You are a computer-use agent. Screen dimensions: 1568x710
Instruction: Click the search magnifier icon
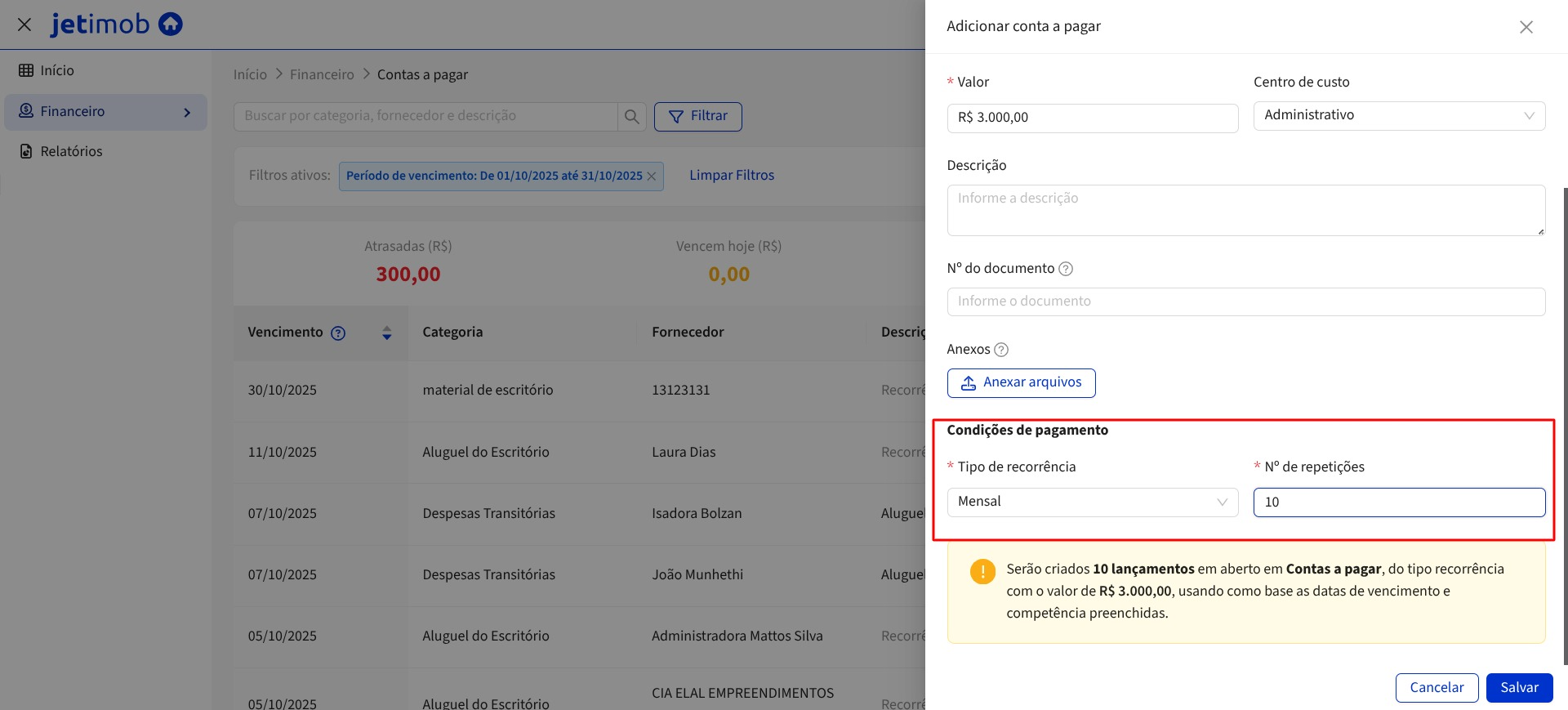pyautogui.click(x=631, y=117)
